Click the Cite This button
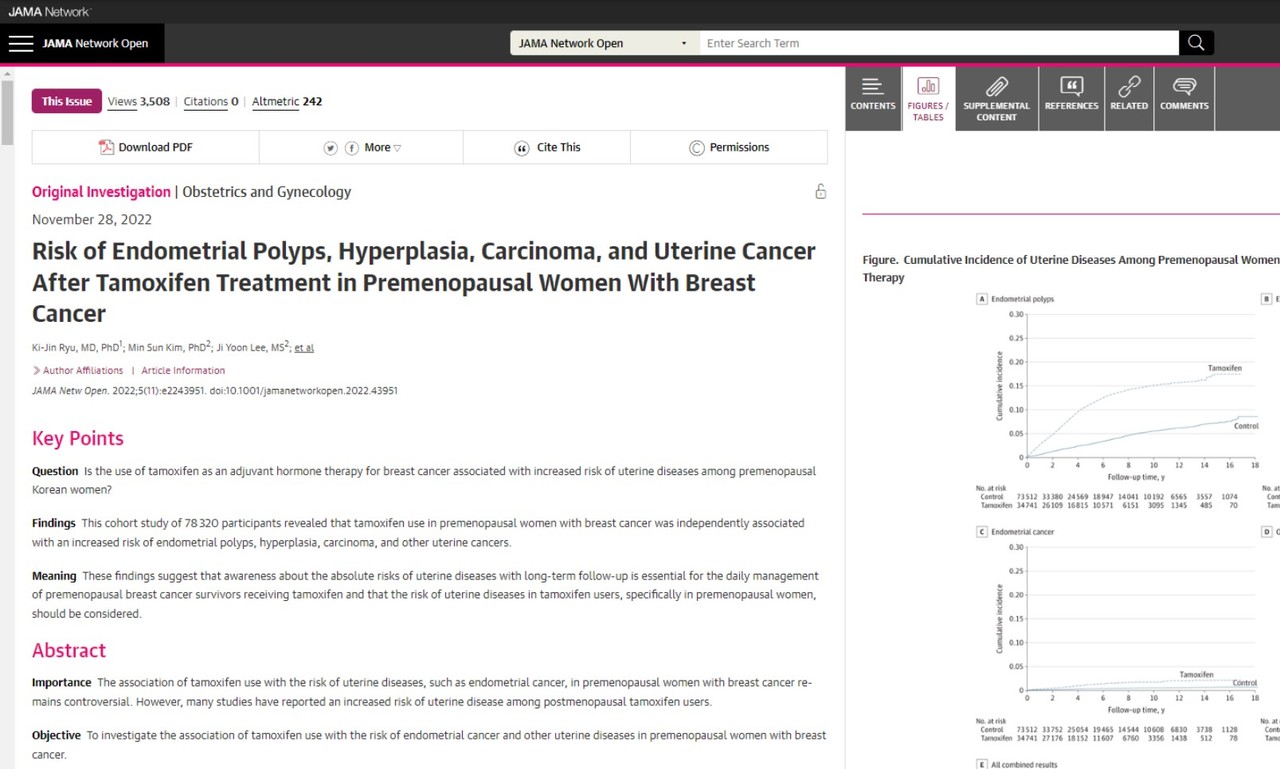Image resolution: width=1280 pixels, height=769 pixels. pyautogui.click(x=547, y=147)
